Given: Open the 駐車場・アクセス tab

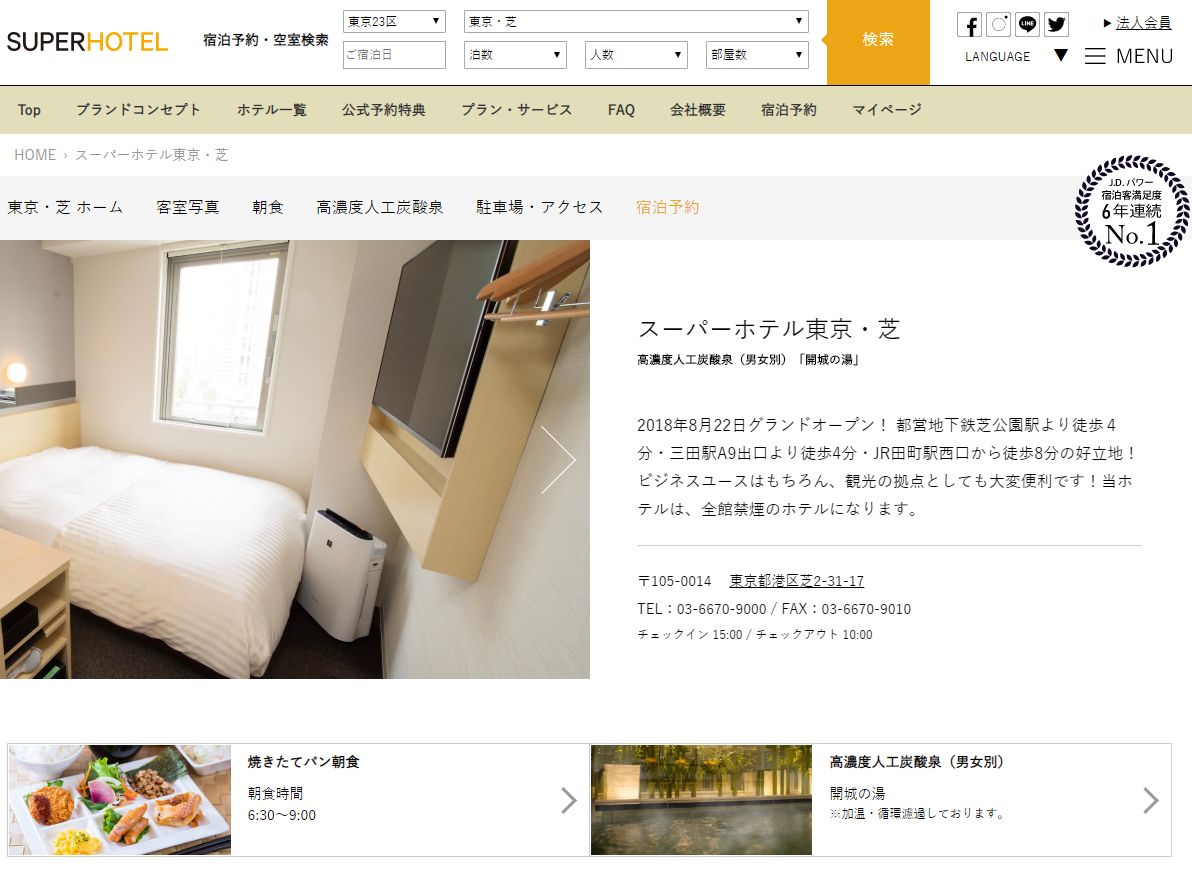Looking at the screenshot, I should coord(539,207).
